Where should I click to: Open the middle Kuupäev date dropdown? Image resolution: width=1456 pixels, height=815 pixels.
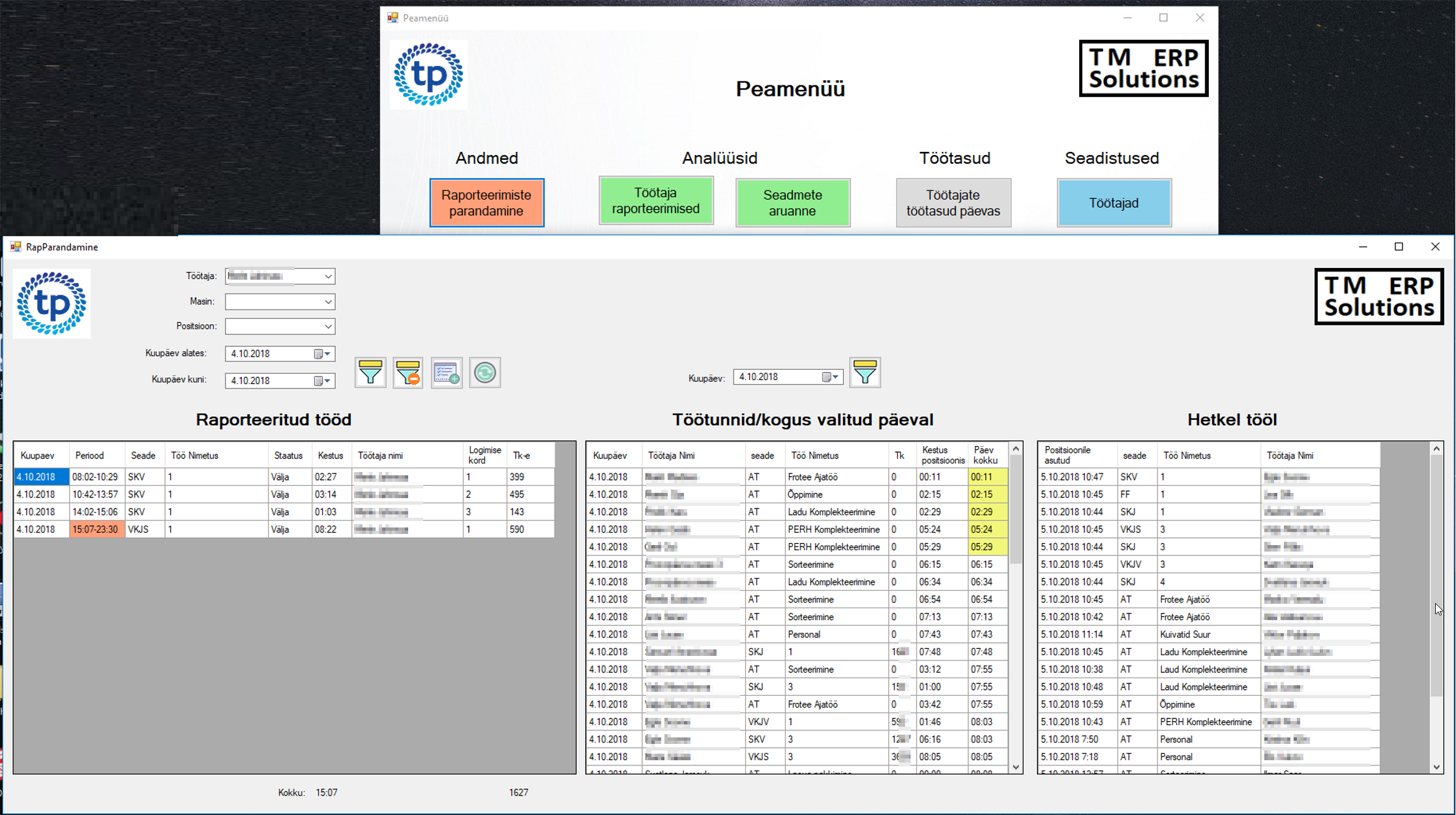tap(830, 377)
